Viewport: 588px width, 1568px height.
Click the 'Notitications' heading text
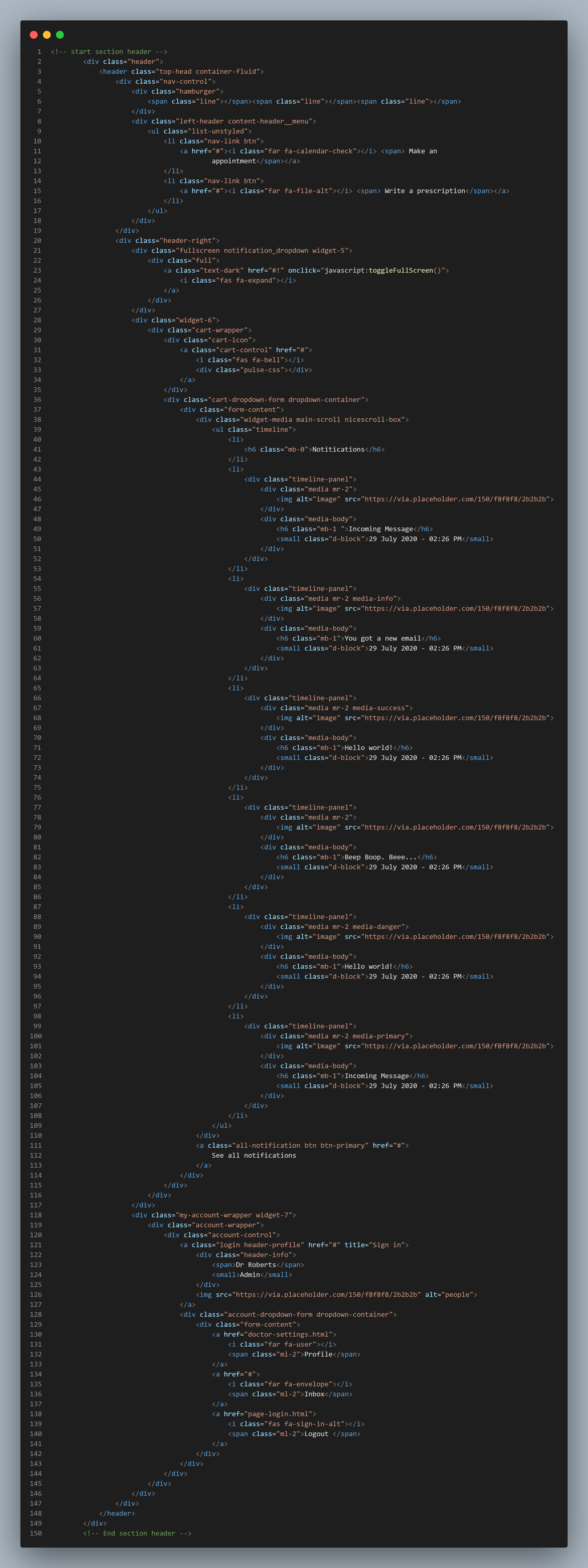[x=338, y=449]
